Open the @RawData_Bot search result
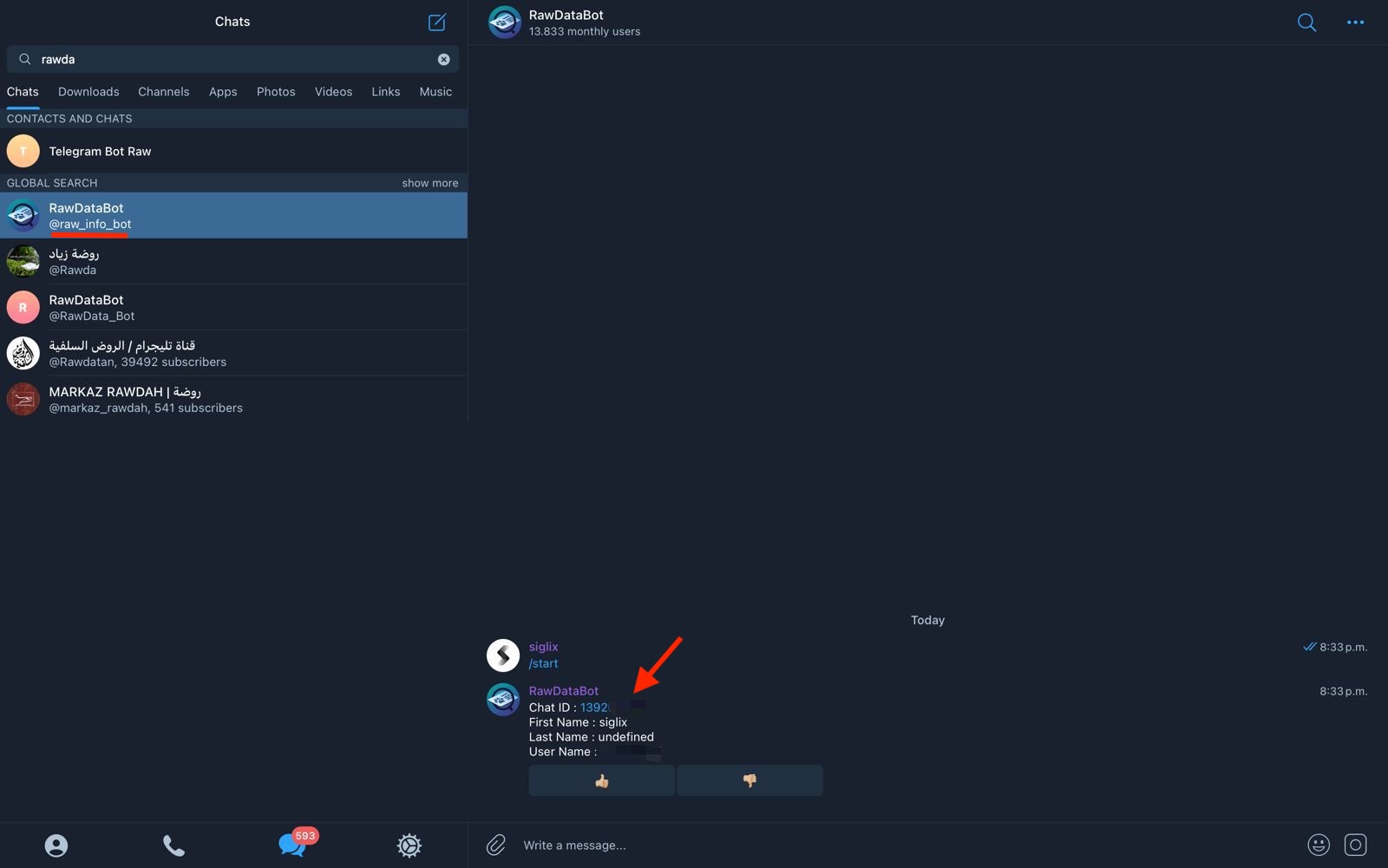 [233, 307]
